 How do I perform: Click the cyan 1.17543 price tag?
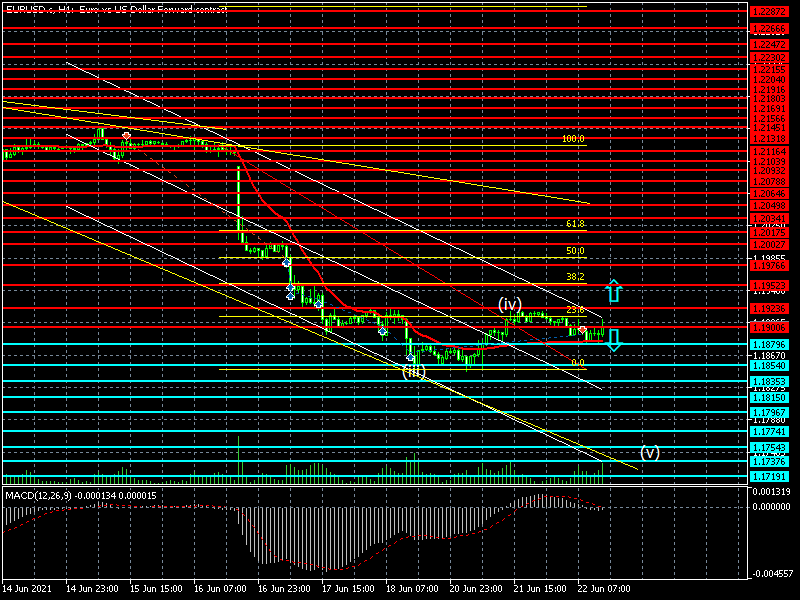pos(769,447)
